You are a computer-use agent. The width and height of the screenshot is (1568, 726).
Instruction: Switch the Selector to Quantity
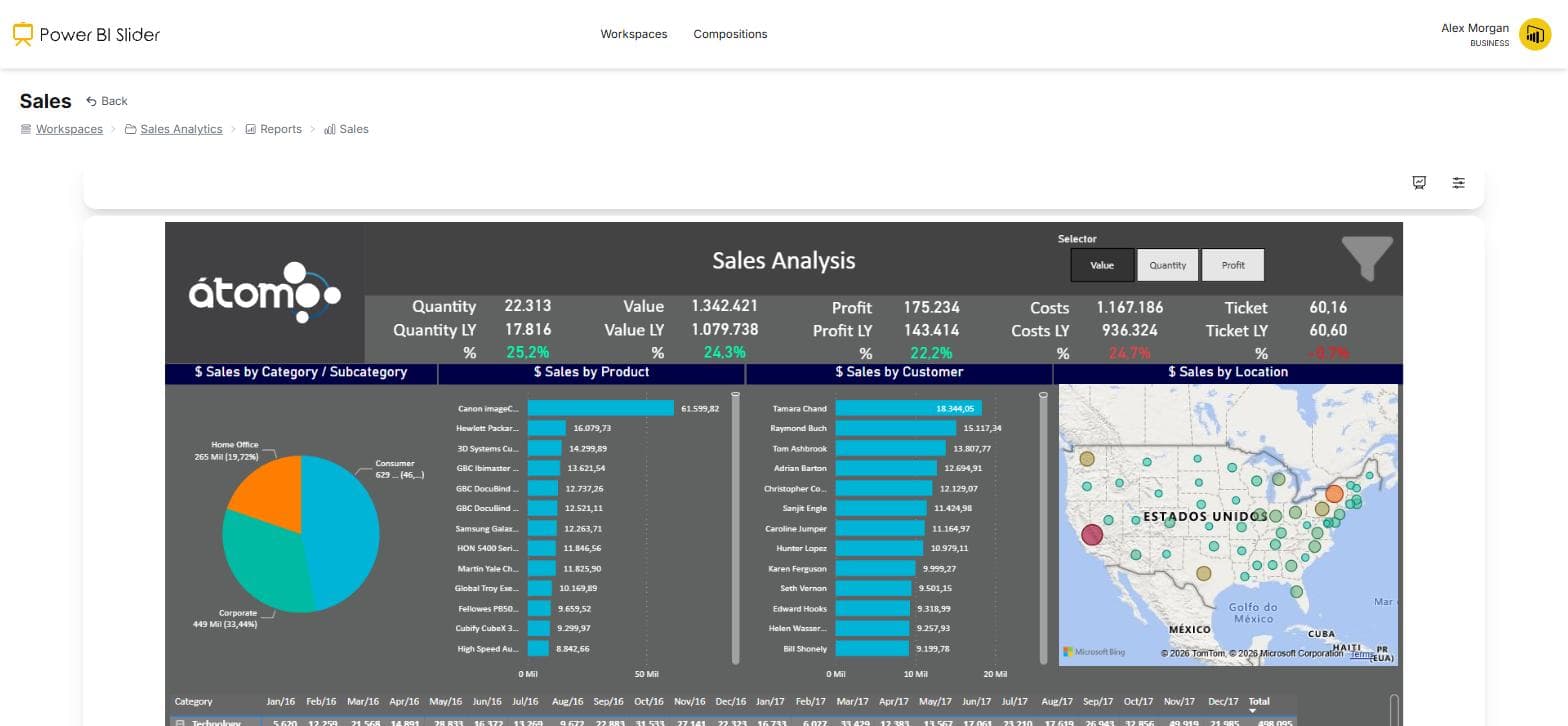[1168, 265]
